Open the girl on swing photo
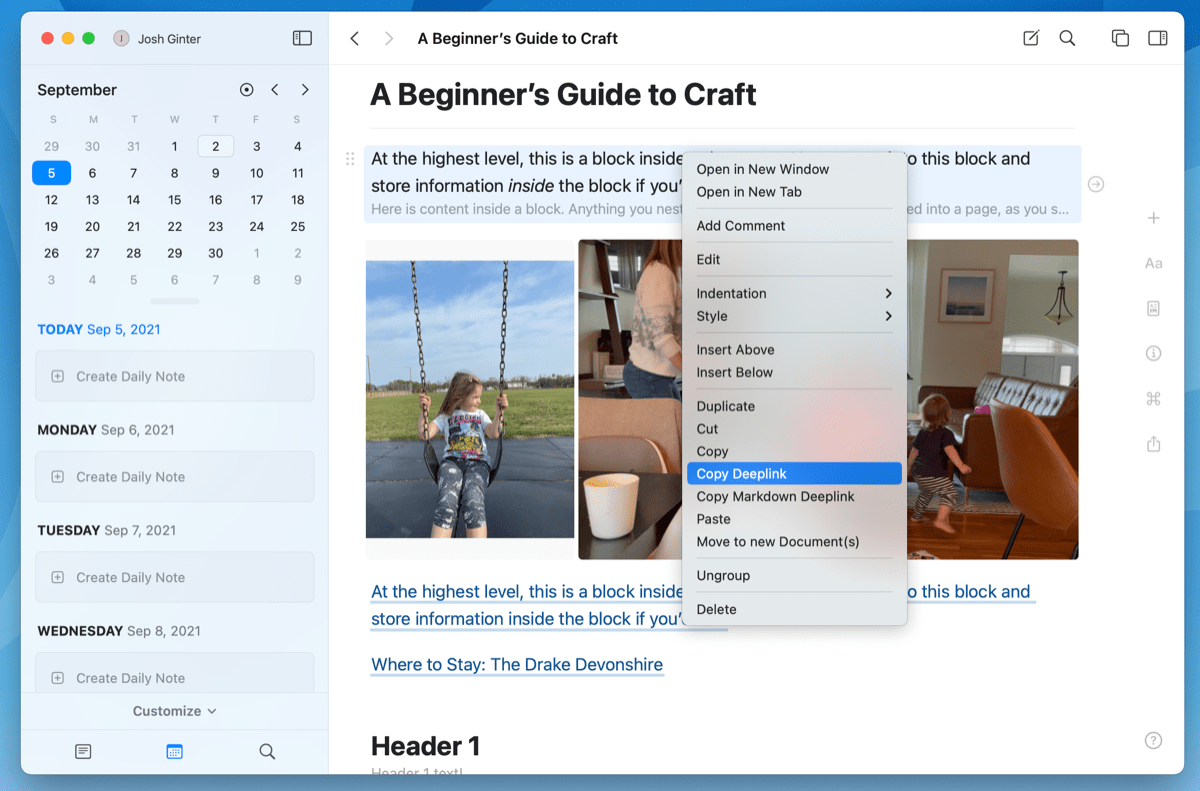 [470, 400]
